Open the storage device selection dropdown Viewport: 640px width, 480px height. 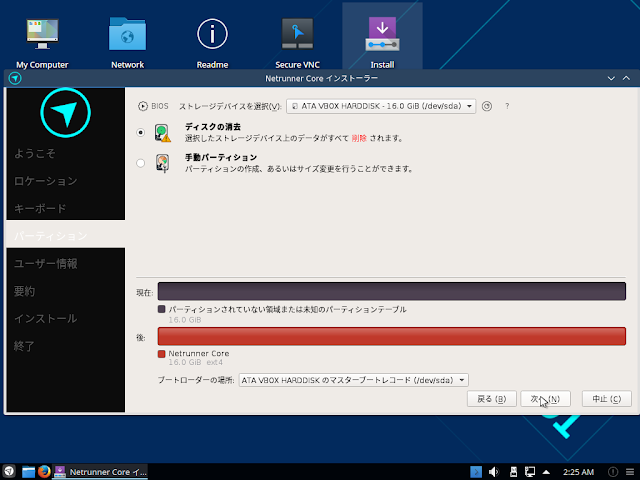(381, 106)
